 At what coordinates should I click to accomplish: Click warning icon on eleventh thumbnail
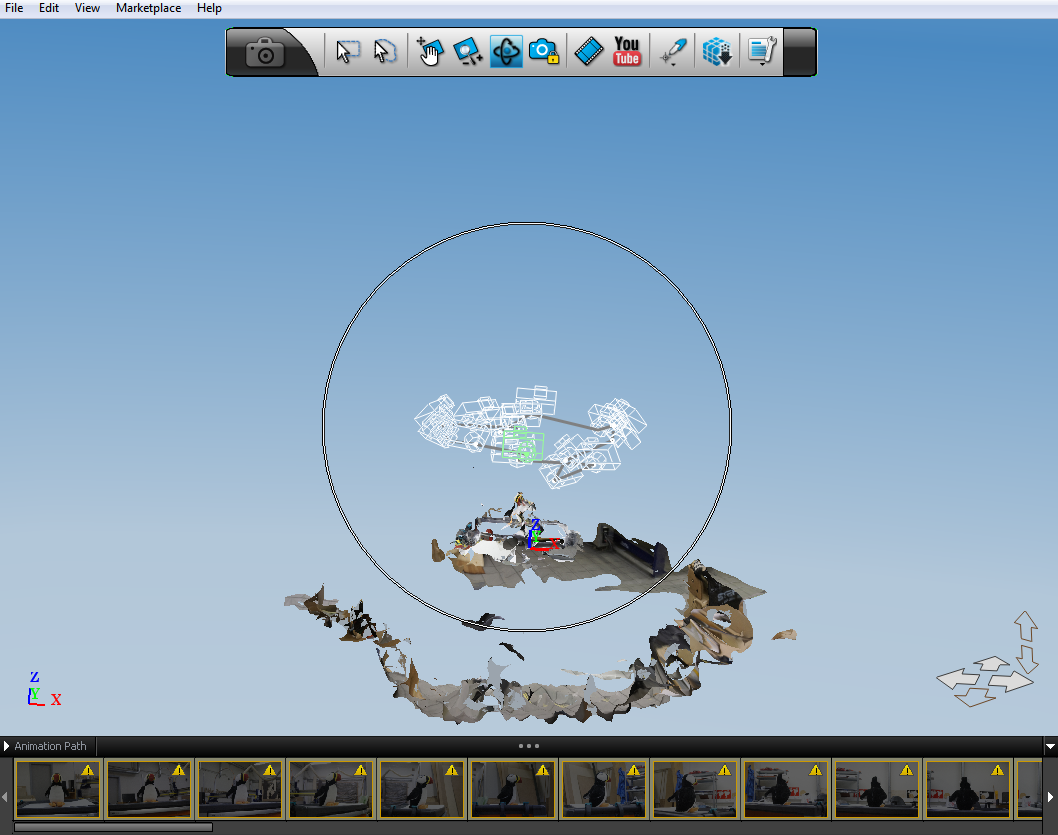(997, 770)
